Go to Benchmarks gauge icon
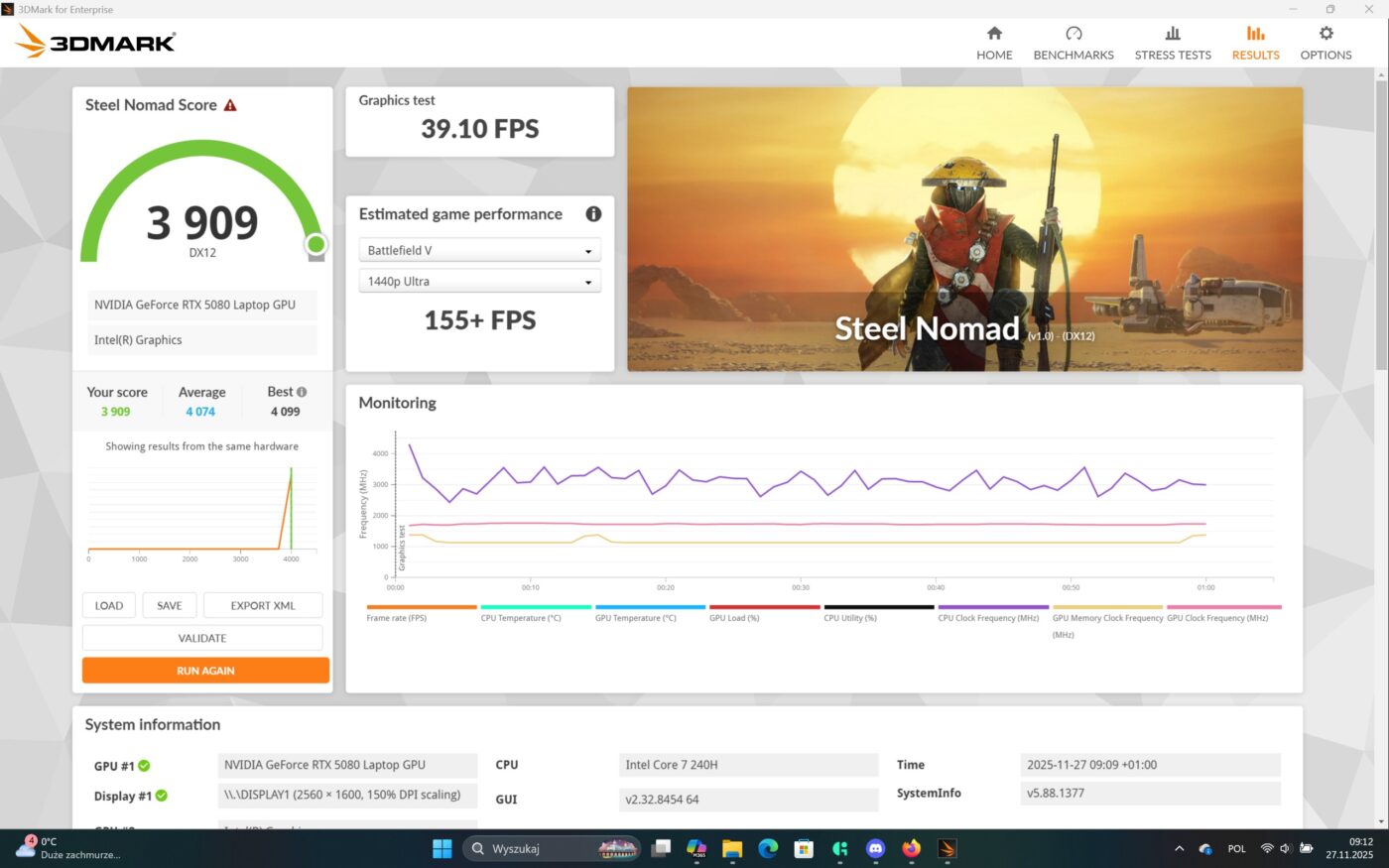The height and width of the screenshot is (868, 1389). click(1073, 33)
